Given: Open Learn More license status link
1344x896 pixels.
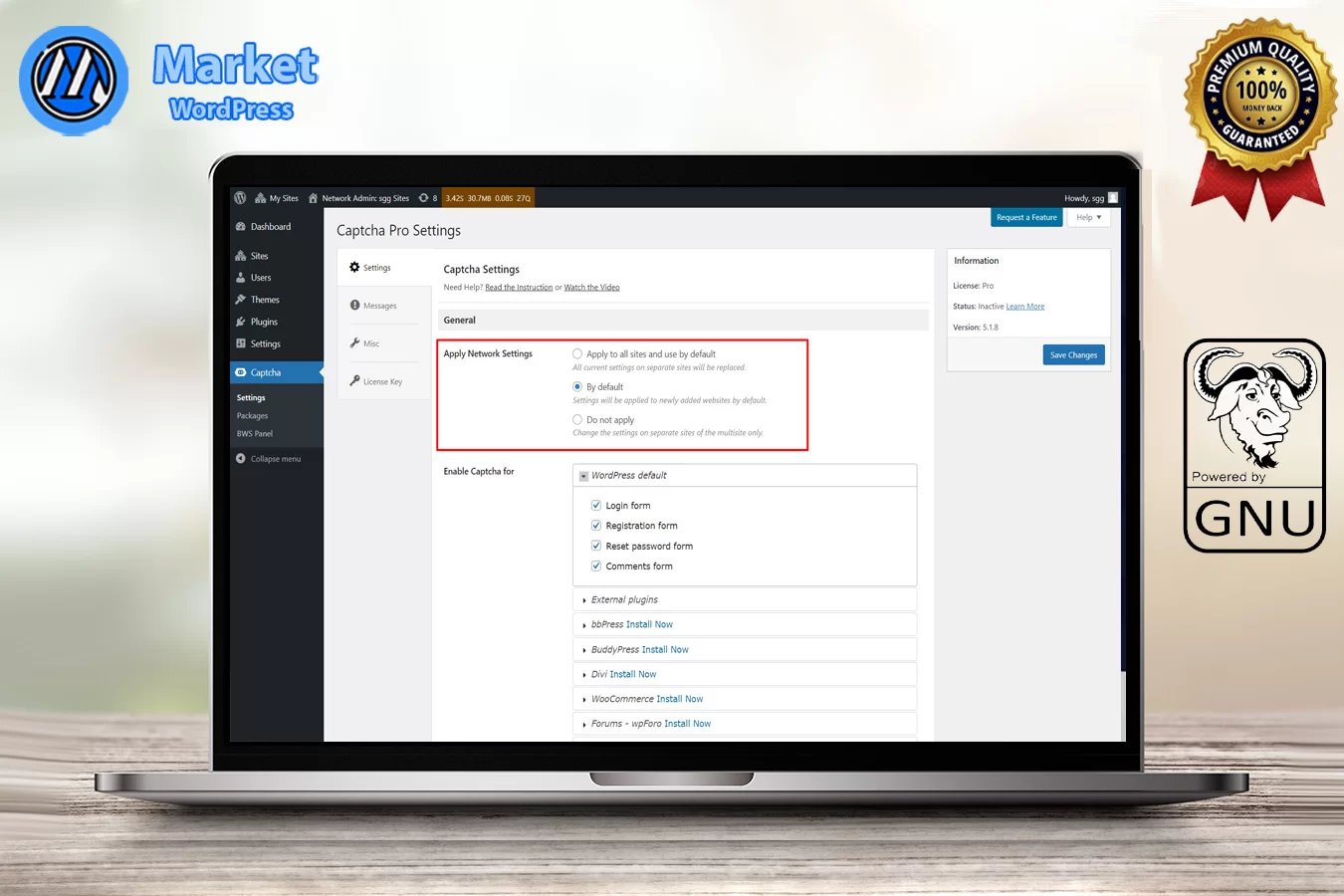Looking at the screenshot, I should [x=1025, y=307].
